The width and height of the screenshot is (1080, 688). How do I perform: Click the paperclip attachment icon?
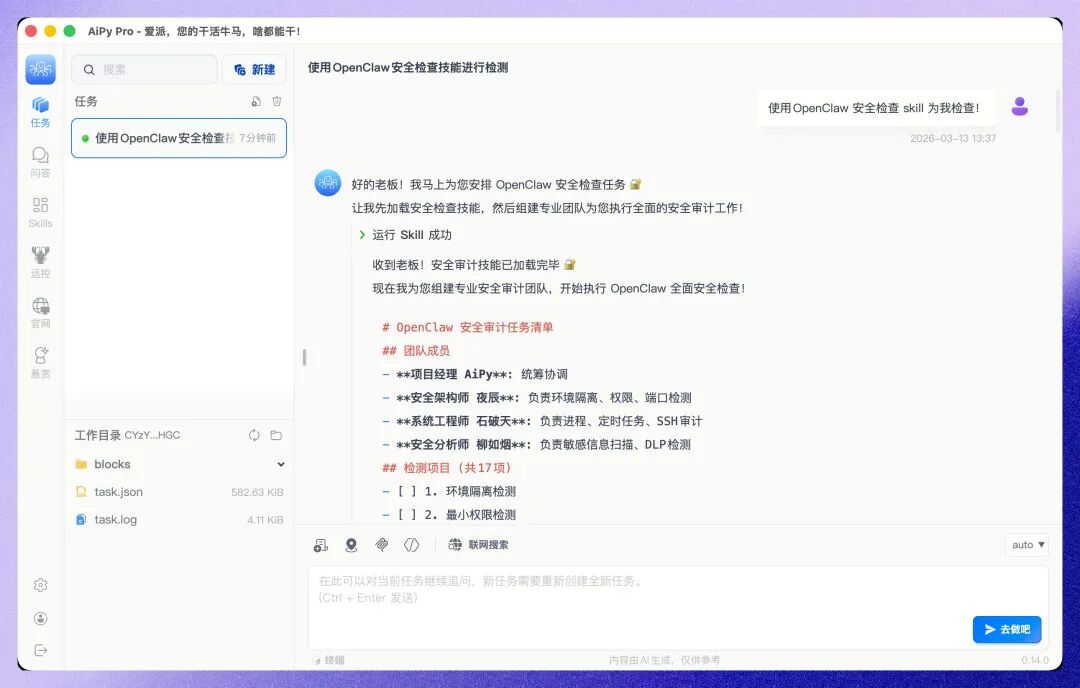382,545
